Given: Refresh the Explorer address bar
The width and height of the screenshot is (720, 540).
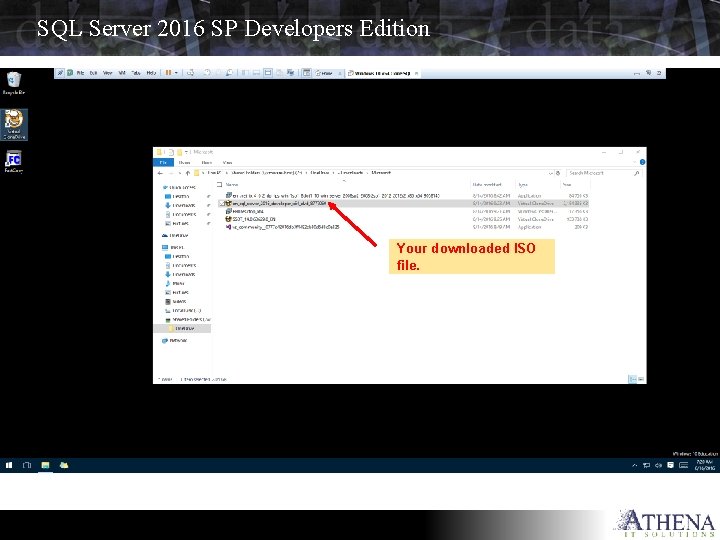Looking at the screenshot, I should [x=558, y=173].
